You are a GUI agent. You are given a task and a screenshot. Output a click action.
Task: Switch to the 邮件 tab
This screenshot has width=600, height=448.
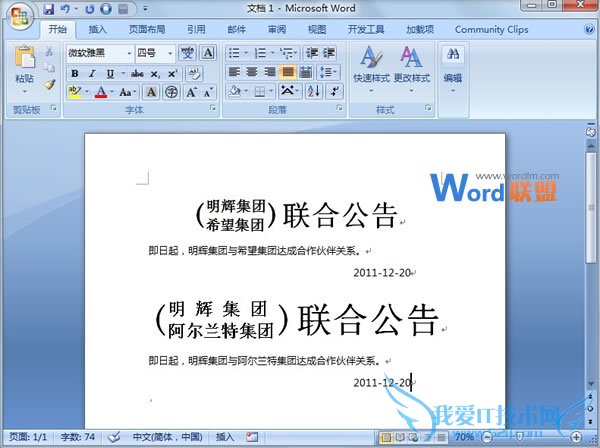tap(236, 29)
